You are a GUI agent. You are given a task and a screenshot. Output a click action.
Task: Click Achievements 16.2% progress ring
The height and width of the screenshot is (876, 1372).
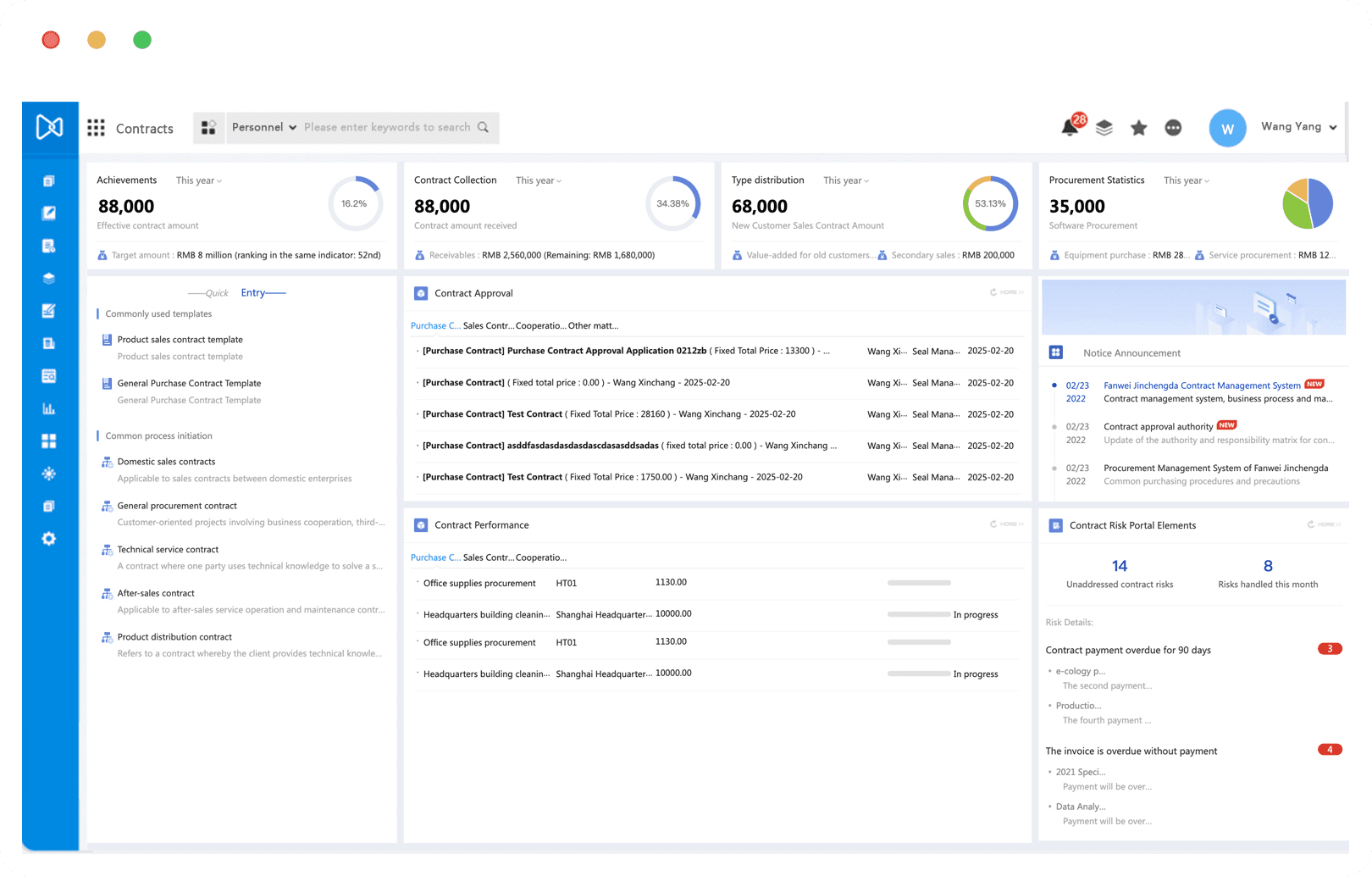click(355, 203)
